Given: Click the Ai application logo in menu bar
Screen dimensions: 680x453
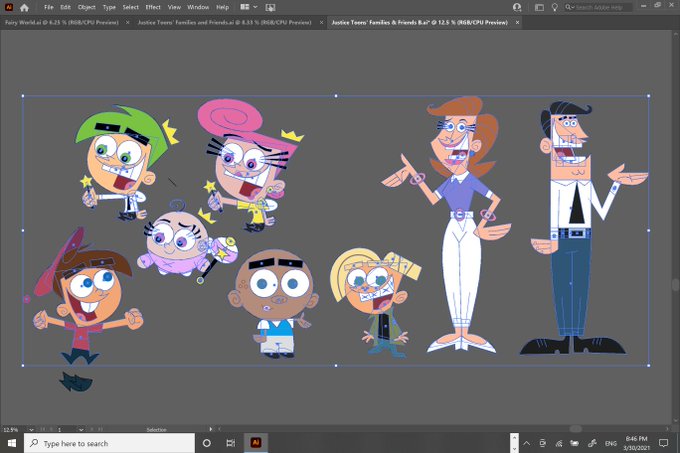Looking at the screenshot, I should tap(9, 7).
